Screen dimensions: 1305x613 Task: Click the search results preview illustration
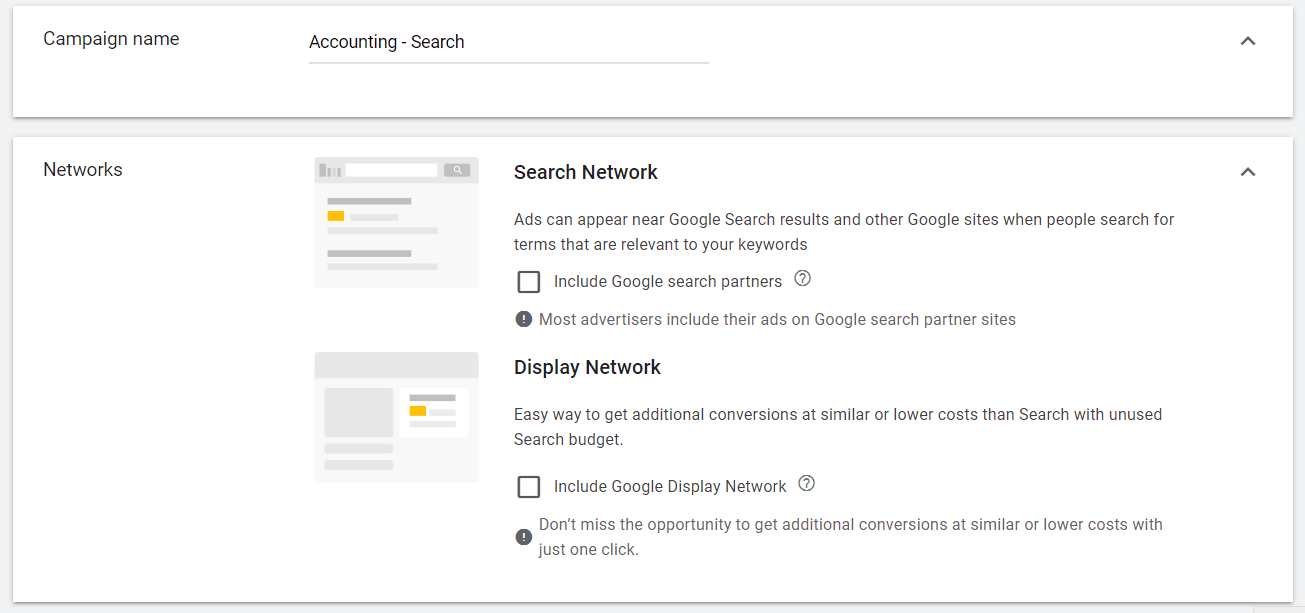(396, 221)
